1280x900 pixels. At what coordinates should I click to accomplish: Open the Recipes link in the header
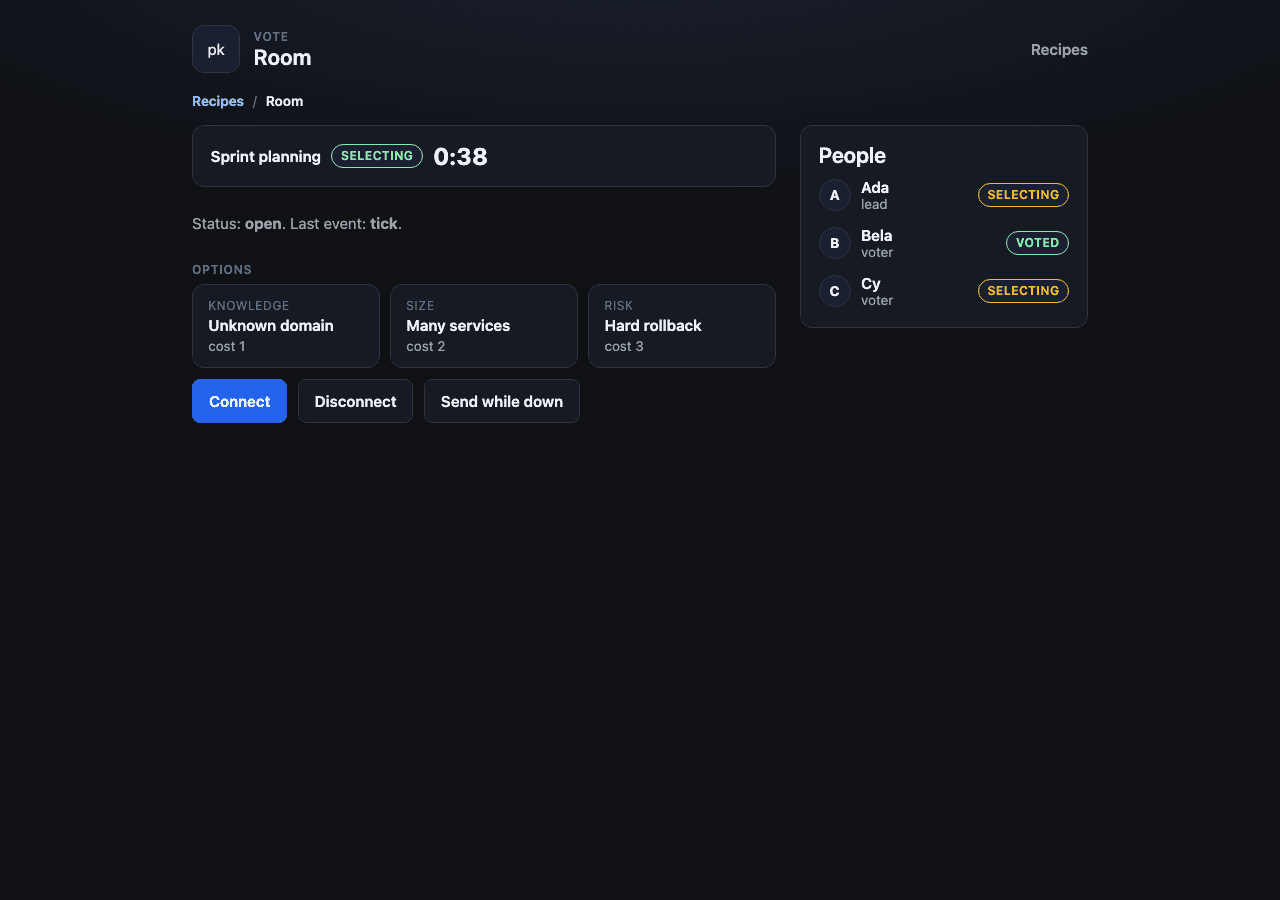click(1059, 49)
